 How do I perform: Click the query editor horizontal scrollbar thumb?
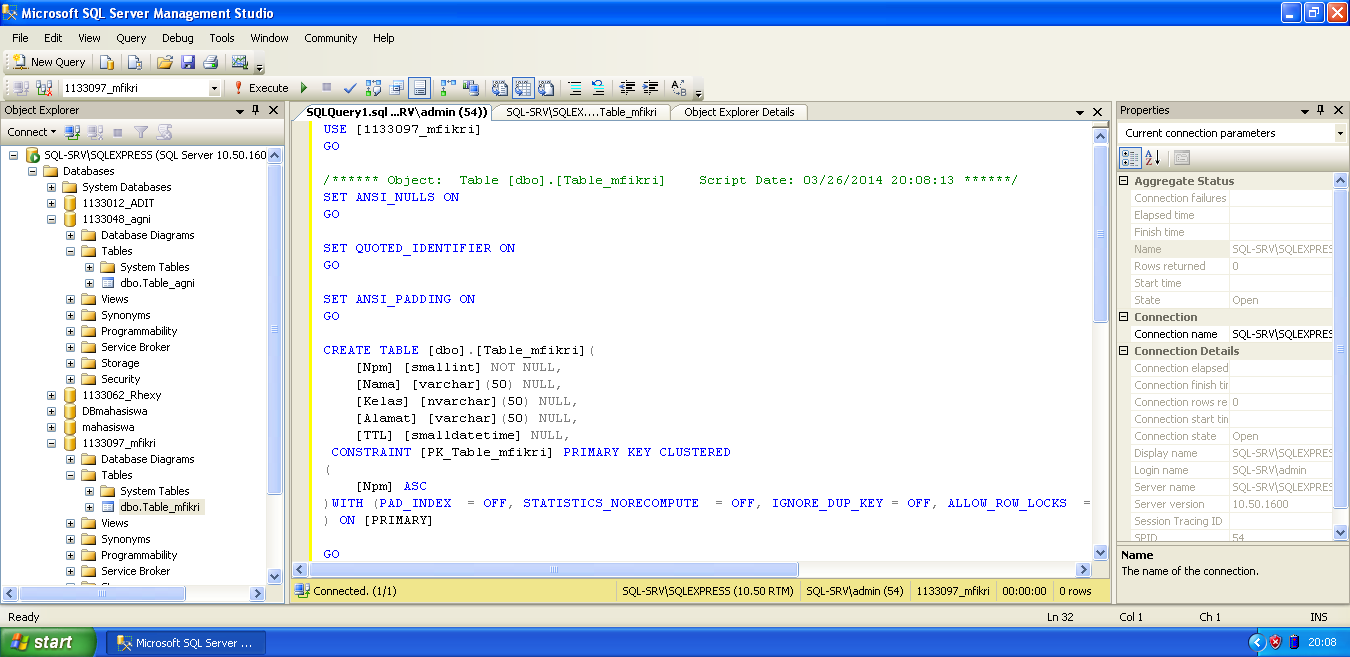coord(551,569)
